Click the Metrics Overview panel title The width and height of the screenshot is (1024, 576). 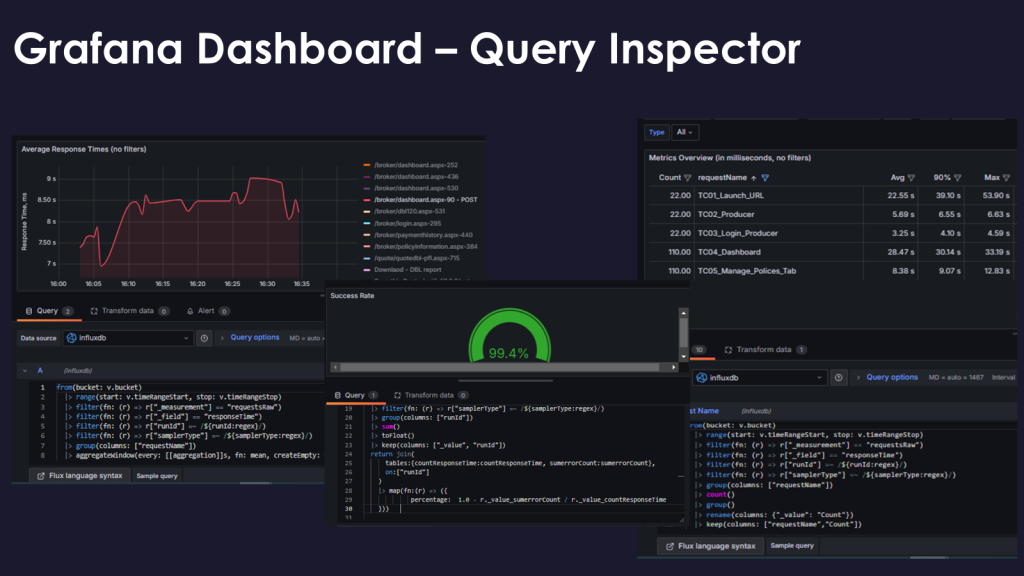coord(729,158)
